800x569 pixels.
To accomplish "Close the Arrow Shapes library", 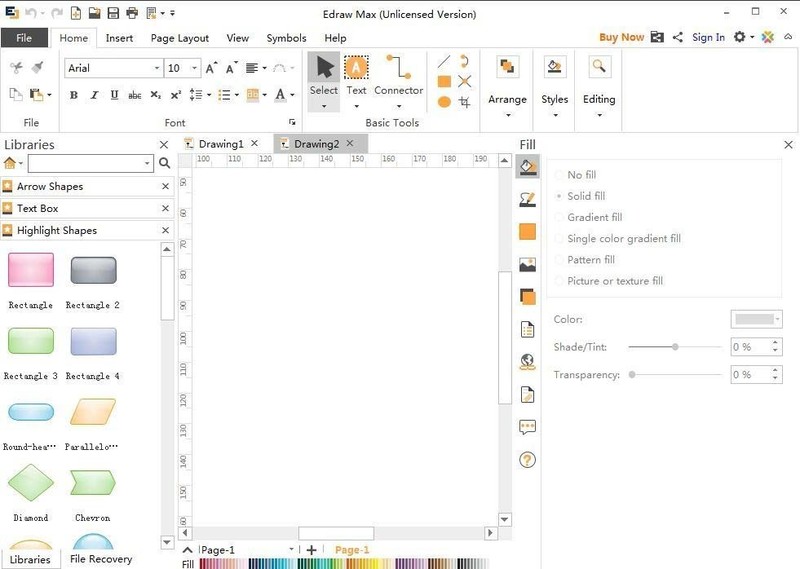I will click(165, 186).
